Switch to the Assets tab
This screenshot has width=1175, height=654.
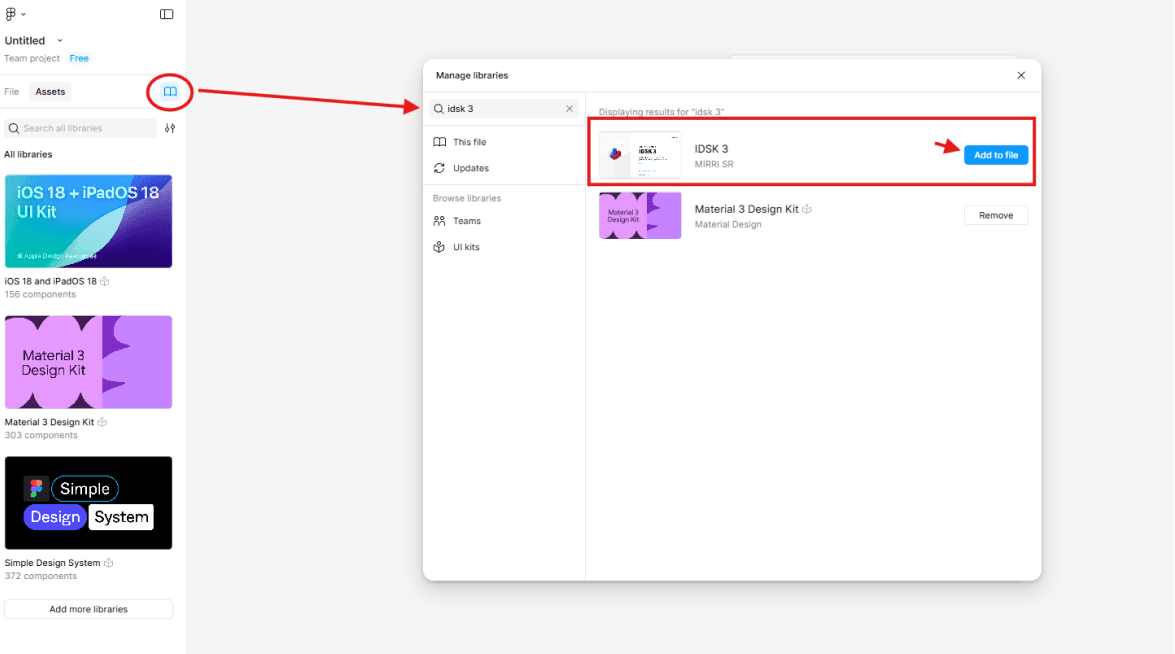[x=50, y=92]
